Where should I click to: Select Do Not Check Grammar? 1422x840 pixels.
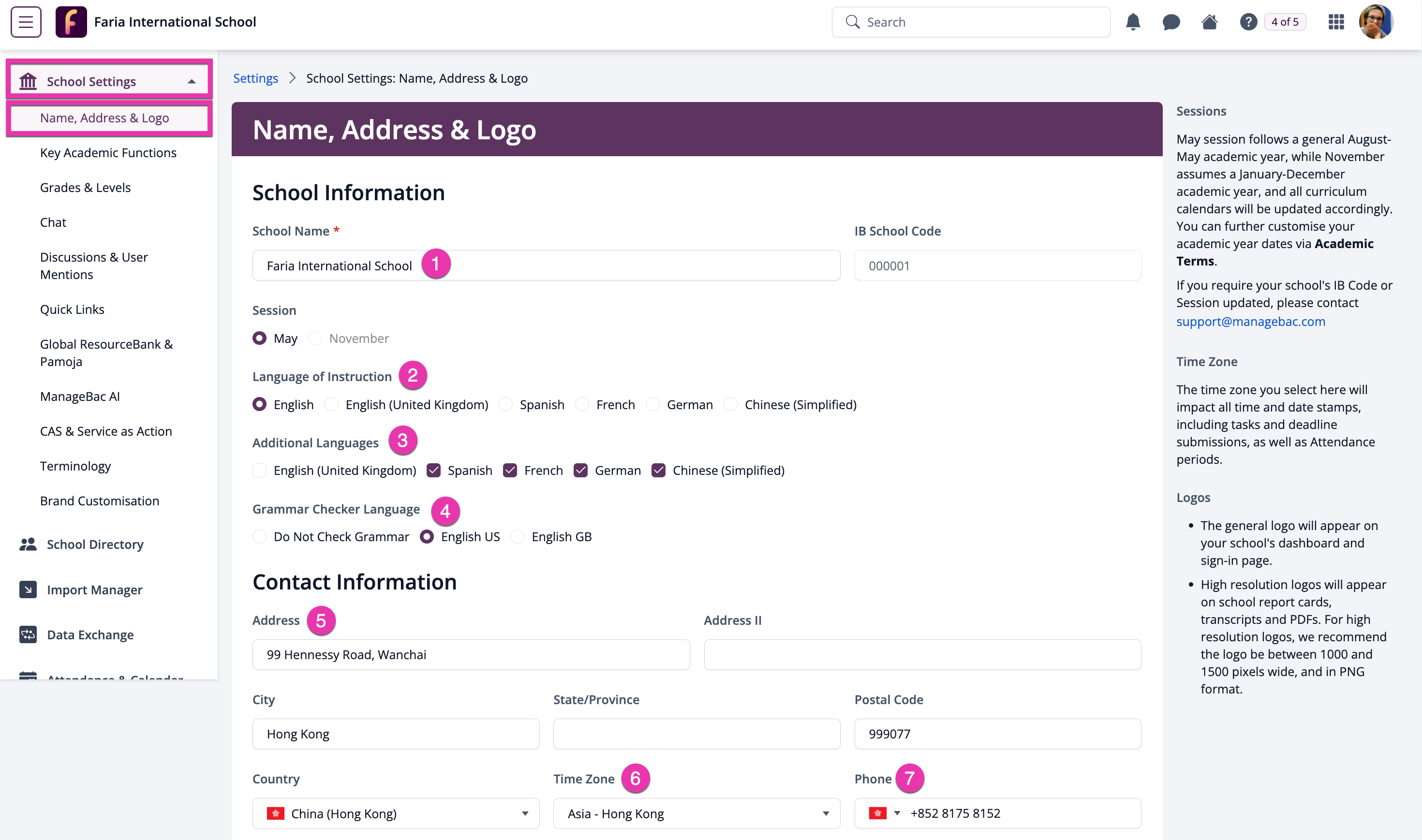[x=259, y=537]
